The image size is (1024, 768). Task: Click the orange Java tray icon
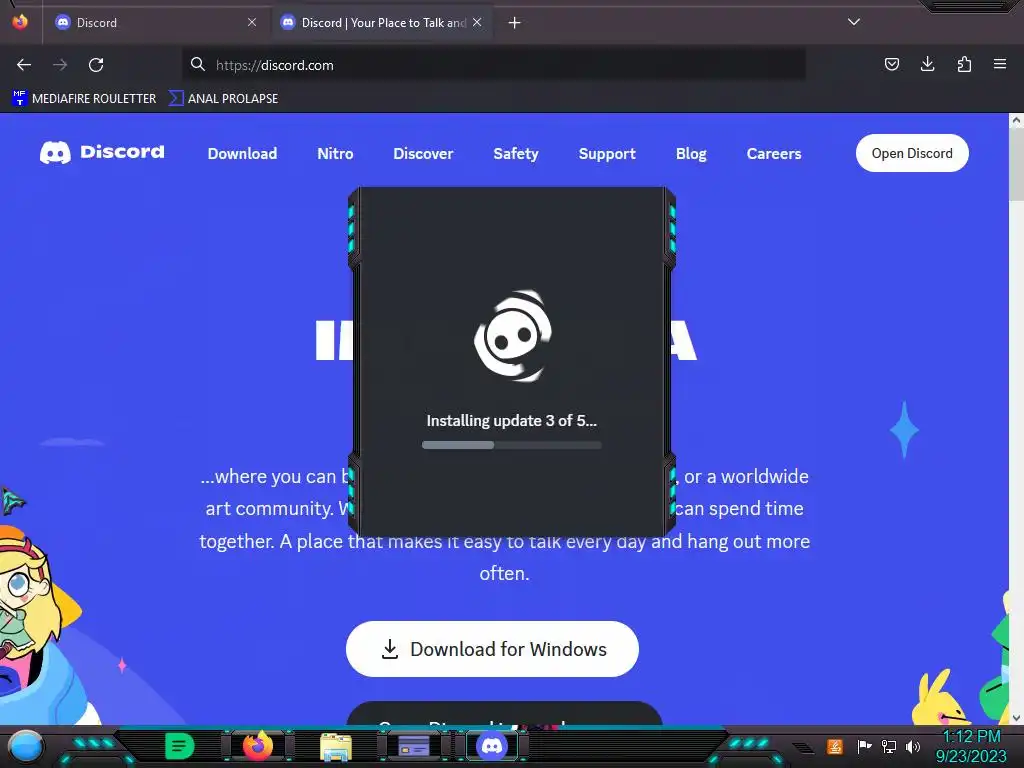[x=835, y=746]
